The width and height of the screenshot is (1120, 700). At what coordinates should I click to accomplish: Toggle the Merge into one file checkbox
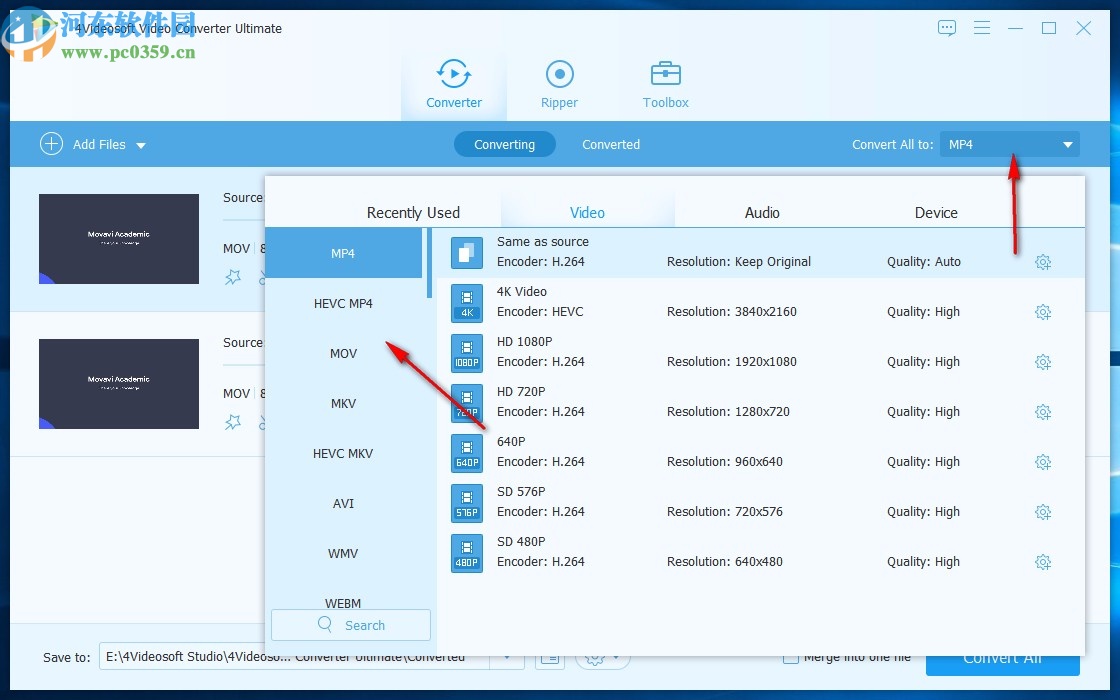click(791, 657)
